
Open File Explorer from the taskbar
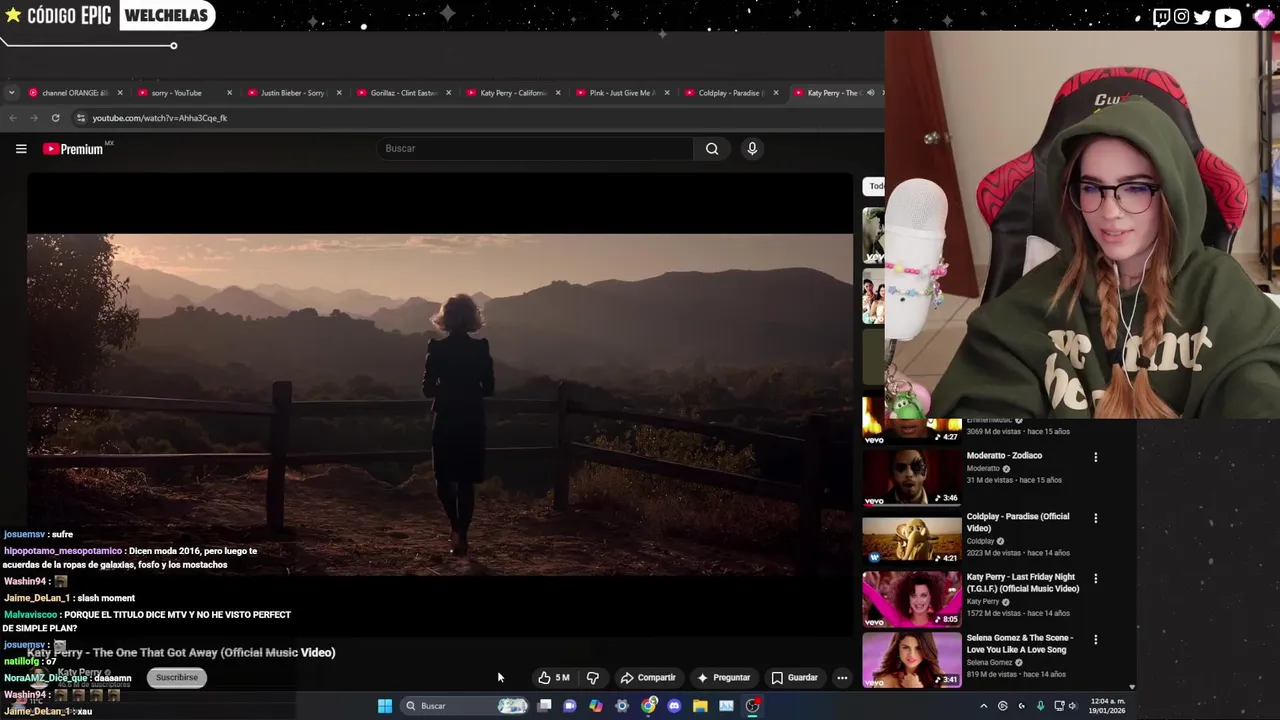click(700, 706)
